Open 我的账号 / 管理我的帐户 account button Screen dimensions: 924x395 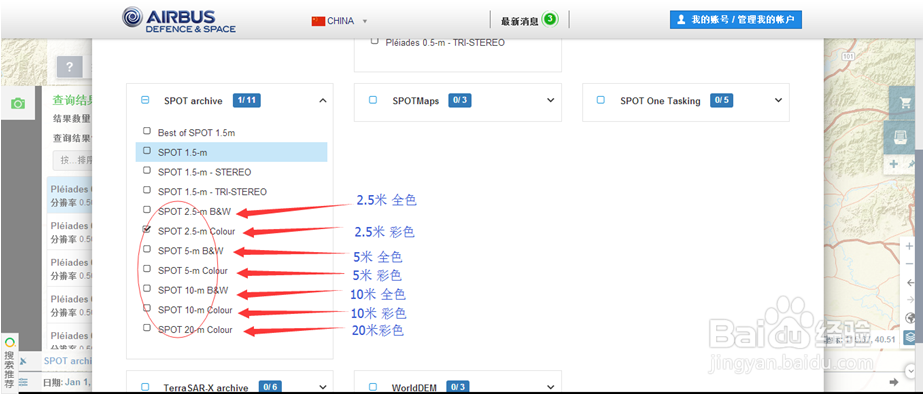click(x=735, y=19)
